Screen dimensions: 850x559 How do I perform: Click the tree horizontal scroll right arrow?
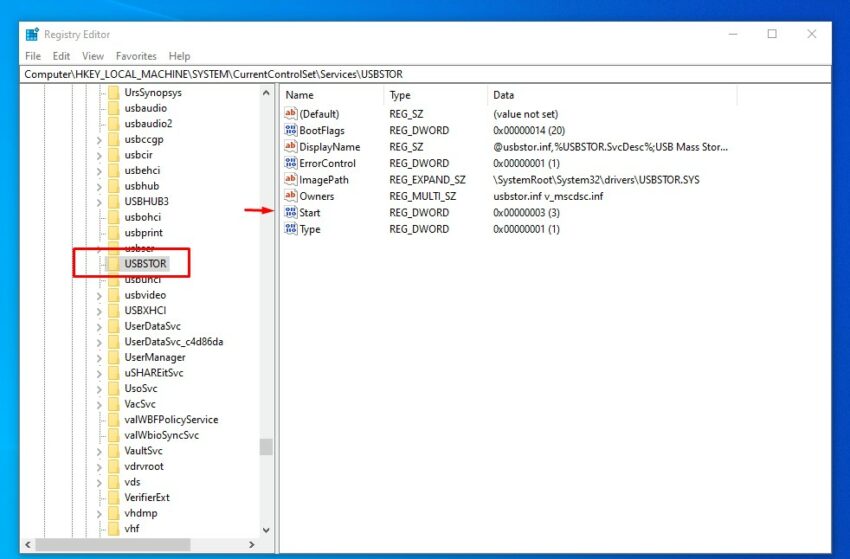coord(252,544)
